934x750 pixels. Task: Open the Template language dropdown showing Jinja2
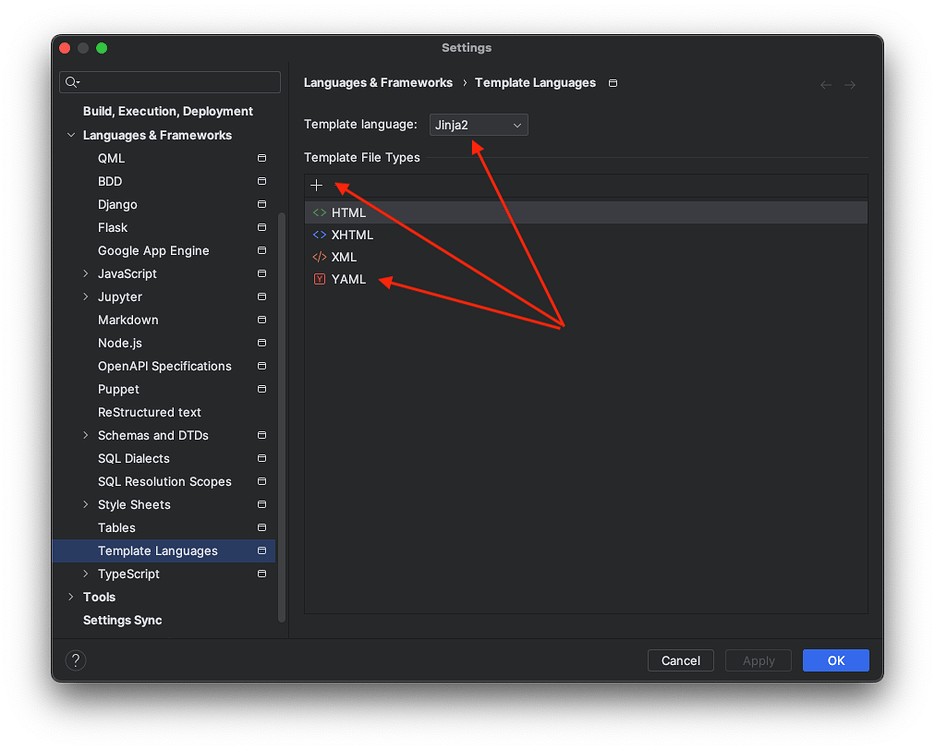[478, 125]
